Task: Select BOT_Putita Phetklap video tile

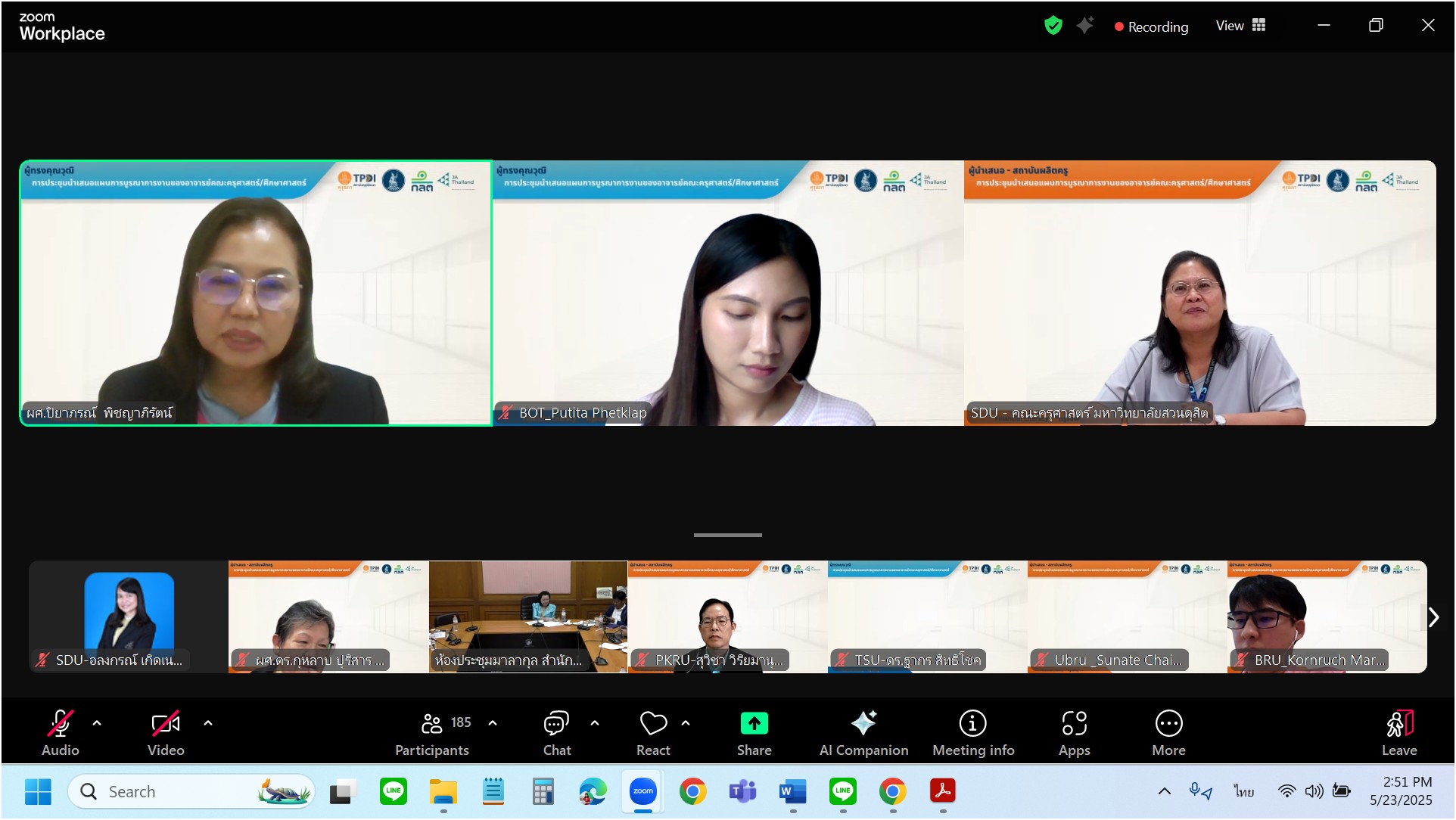Action: pos(728,293)
